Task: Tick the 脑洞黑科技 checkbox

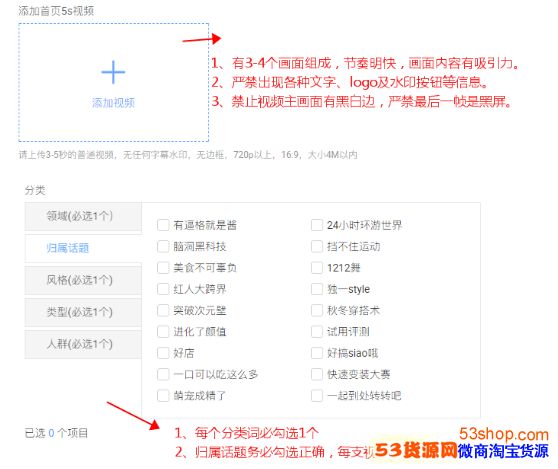Action: (x=163, y=246)
